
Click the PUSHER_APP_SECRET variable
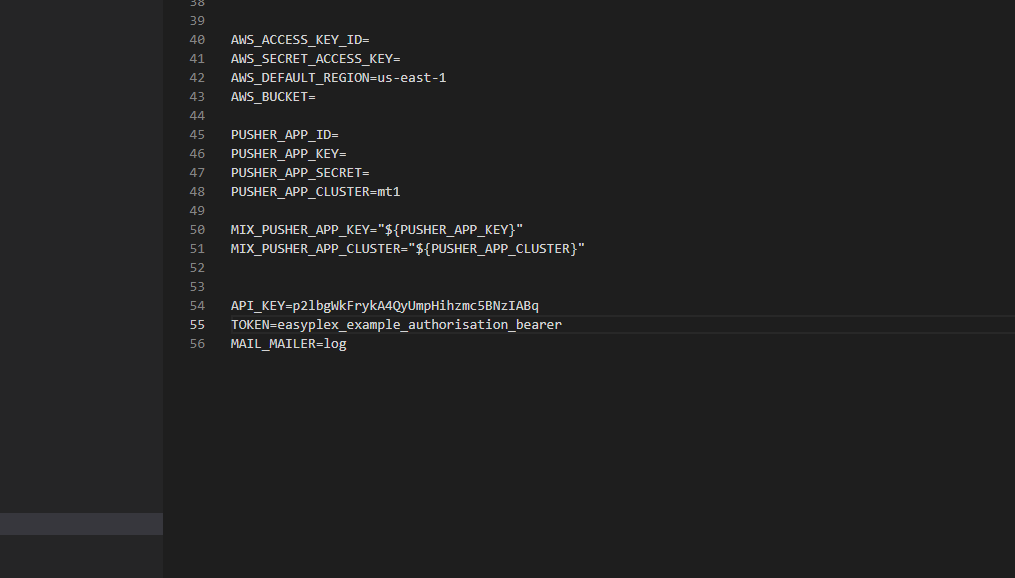pos(296,173)
